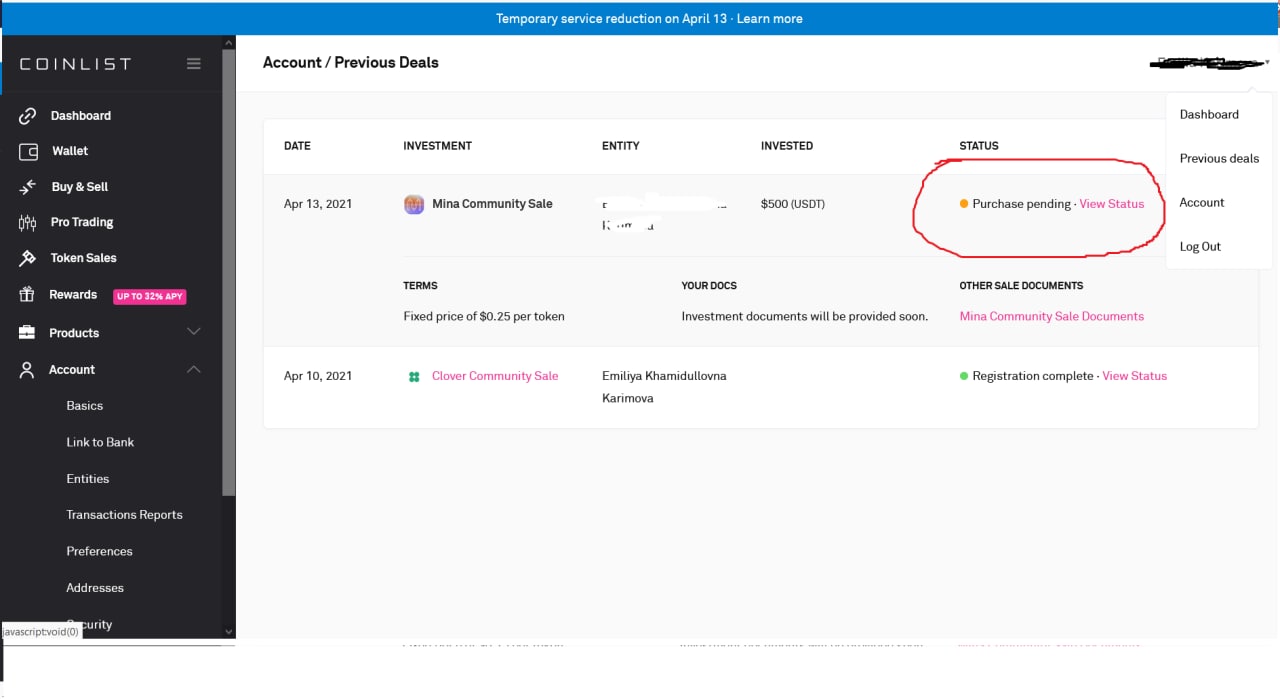Click the CoinList logo
Image resolution: width=1280 pixels, height=699 pixels.
75,64
